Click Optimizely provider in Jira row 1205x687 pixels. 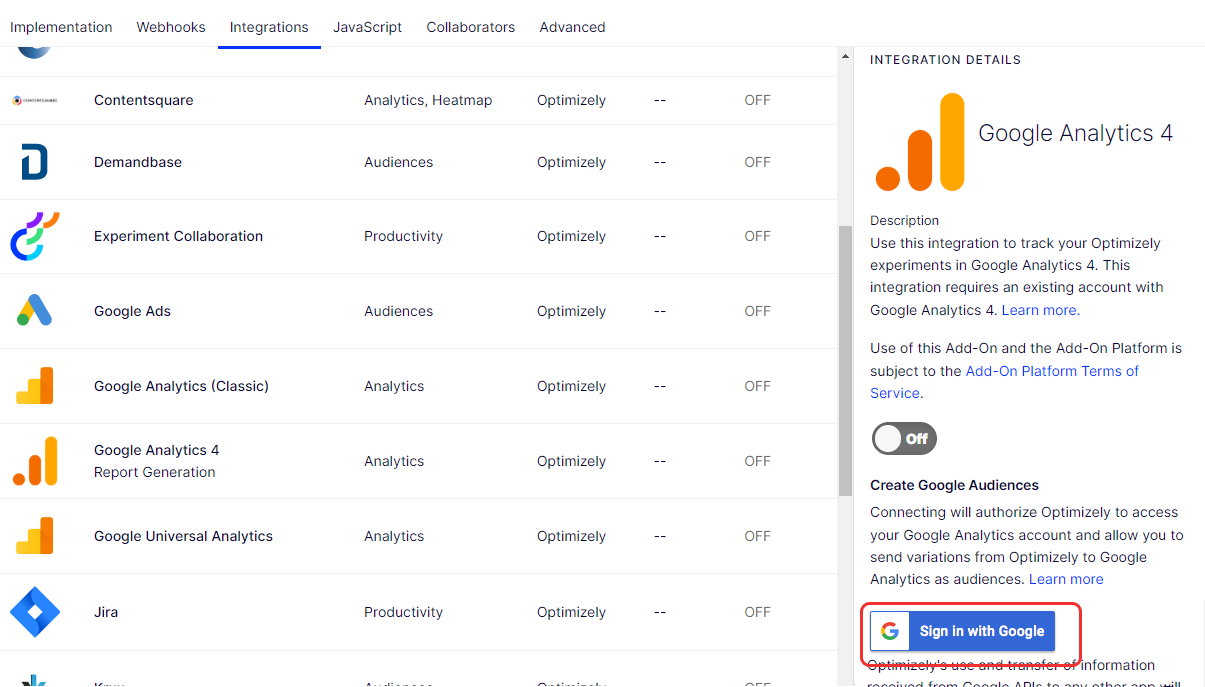click(571, 612)
